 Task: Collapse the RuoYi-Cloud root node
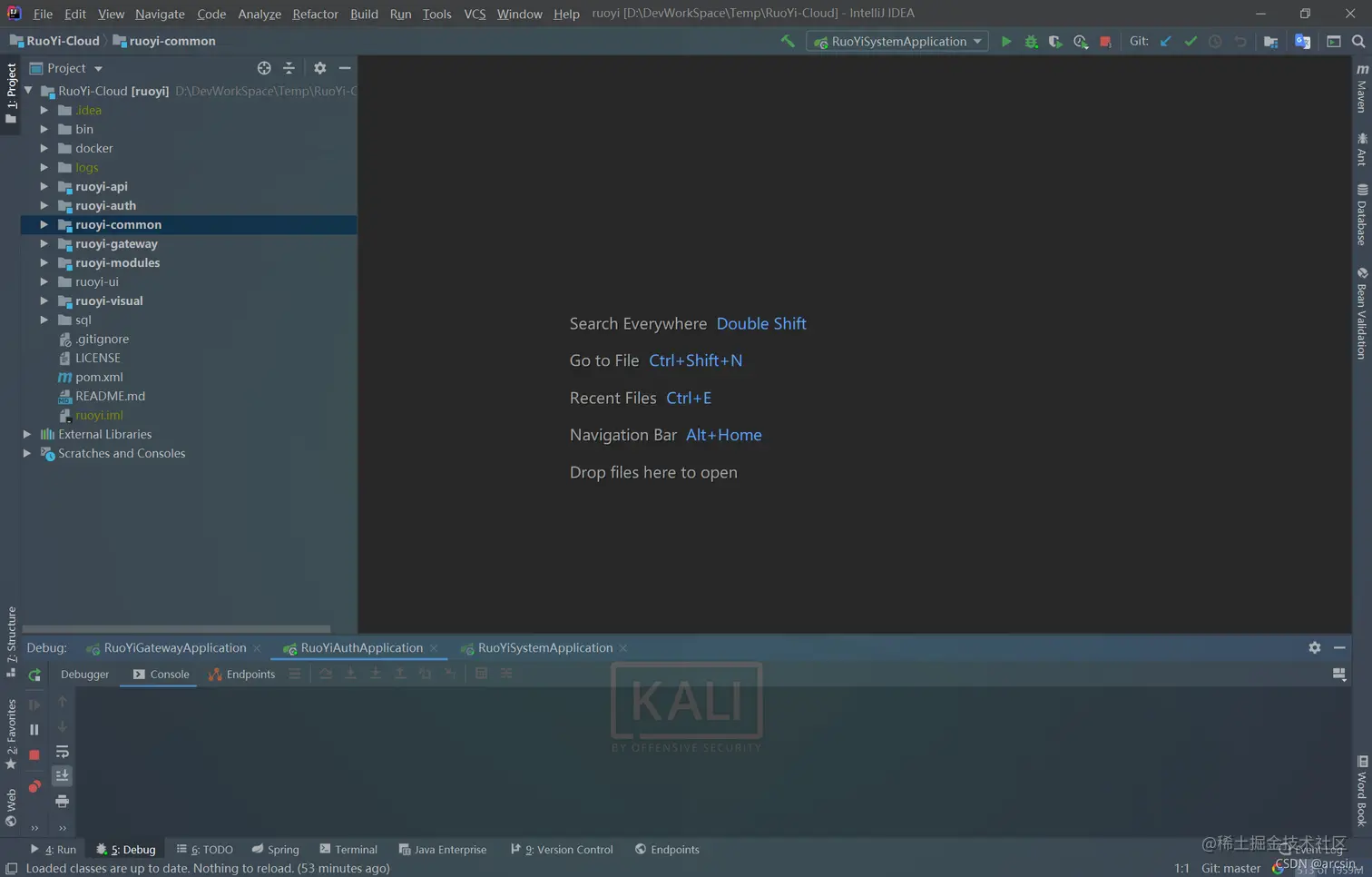coord(27,91)
